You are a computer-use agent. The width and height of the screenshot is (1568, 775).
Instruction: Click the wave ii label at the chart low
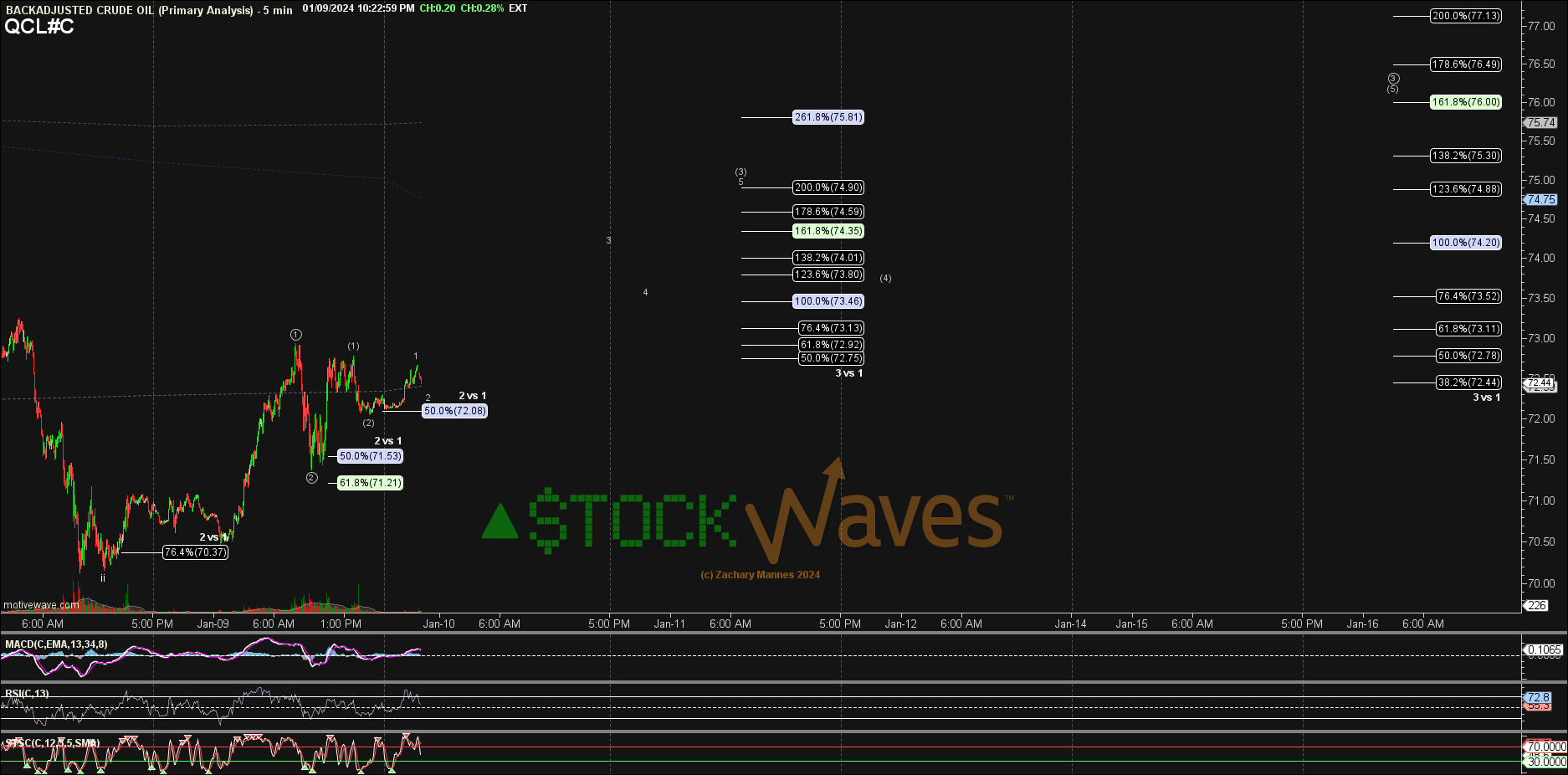tap(103, 578)
